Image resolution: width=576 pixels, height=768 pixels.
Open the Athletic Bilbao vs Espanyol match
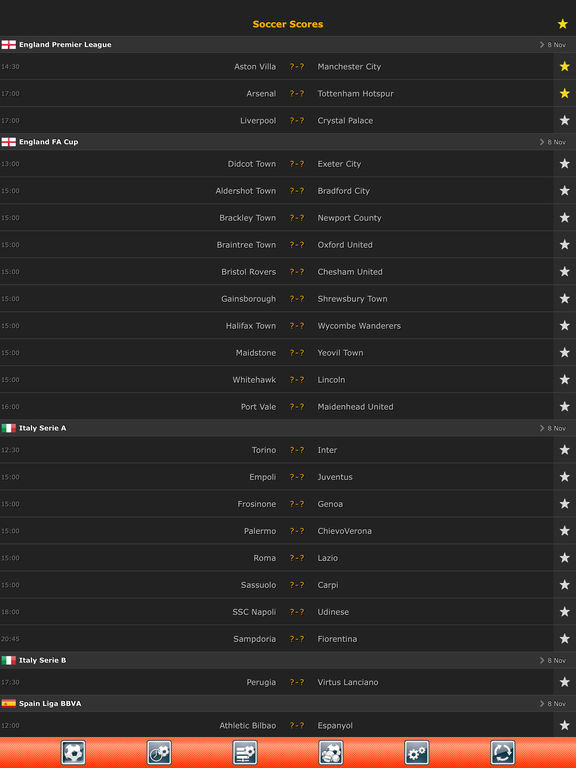coord(277,725)
